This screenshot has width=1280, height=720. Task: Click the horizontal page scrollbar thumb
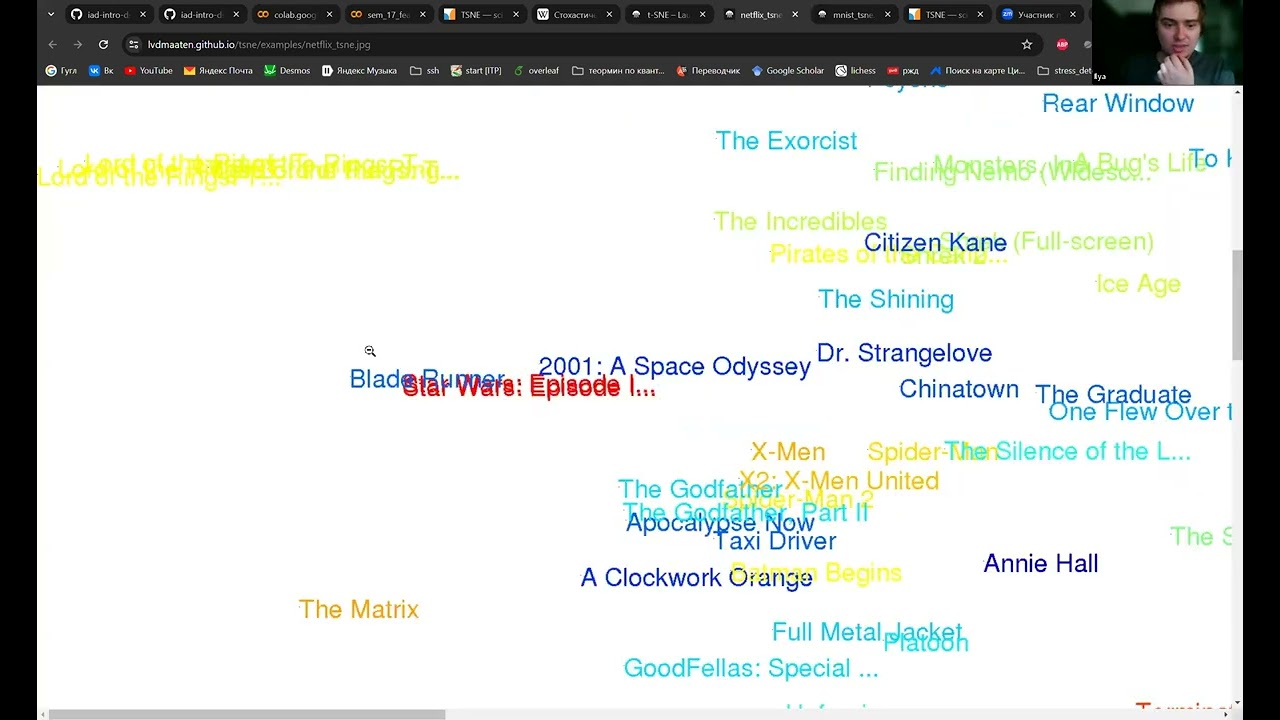pyautogui.click(x=247, y=714)
